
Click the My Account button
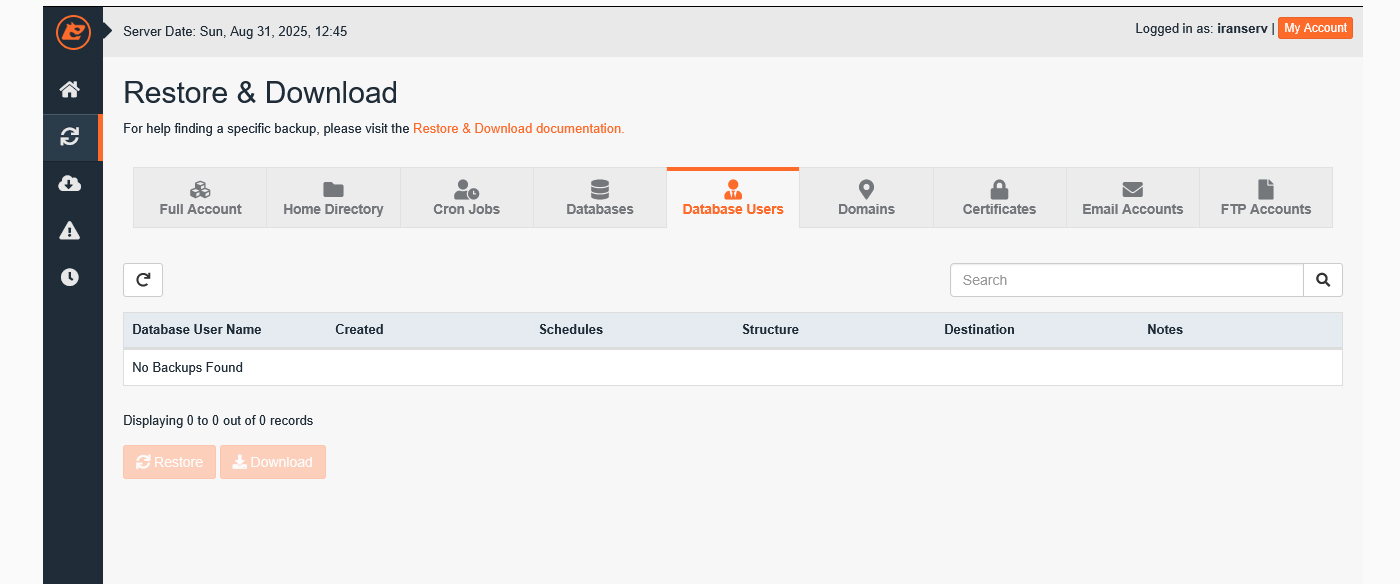coord(1314,28)
